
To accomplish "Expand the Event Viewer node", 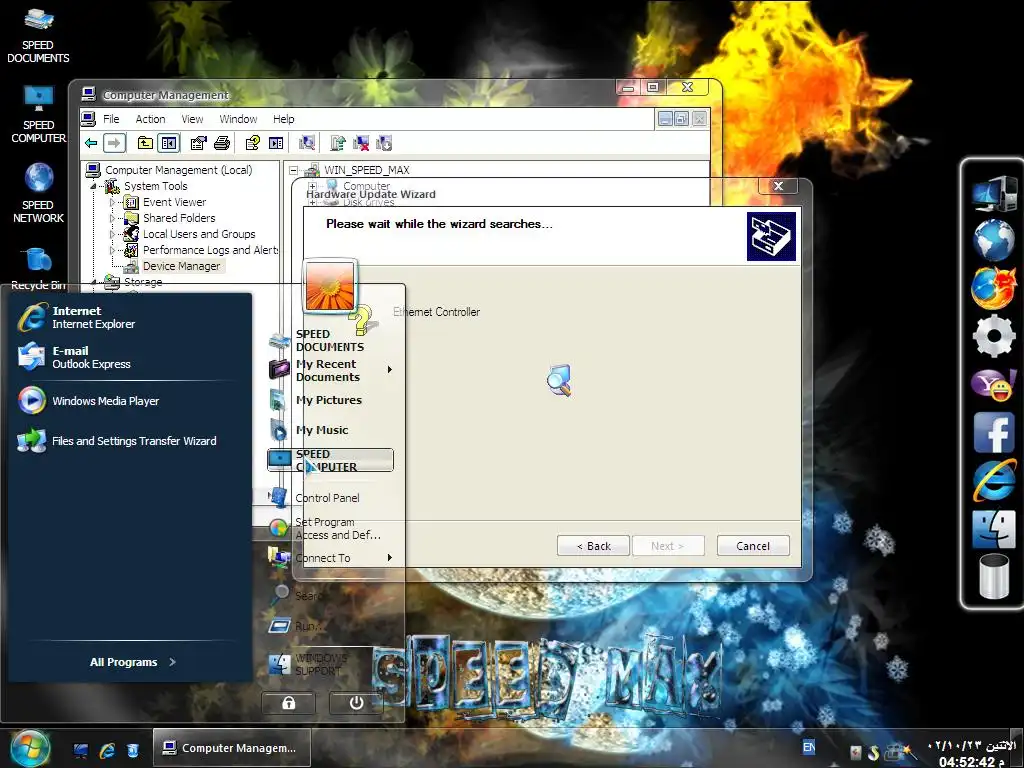I will (112, 202).
